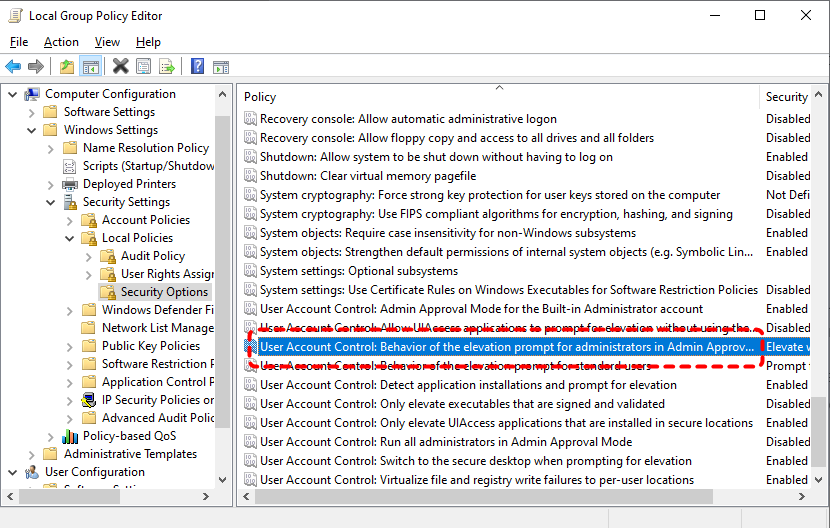Collapse the Local Policies tree node
Viewport: 830px width, 528px height.
point(69,238)
